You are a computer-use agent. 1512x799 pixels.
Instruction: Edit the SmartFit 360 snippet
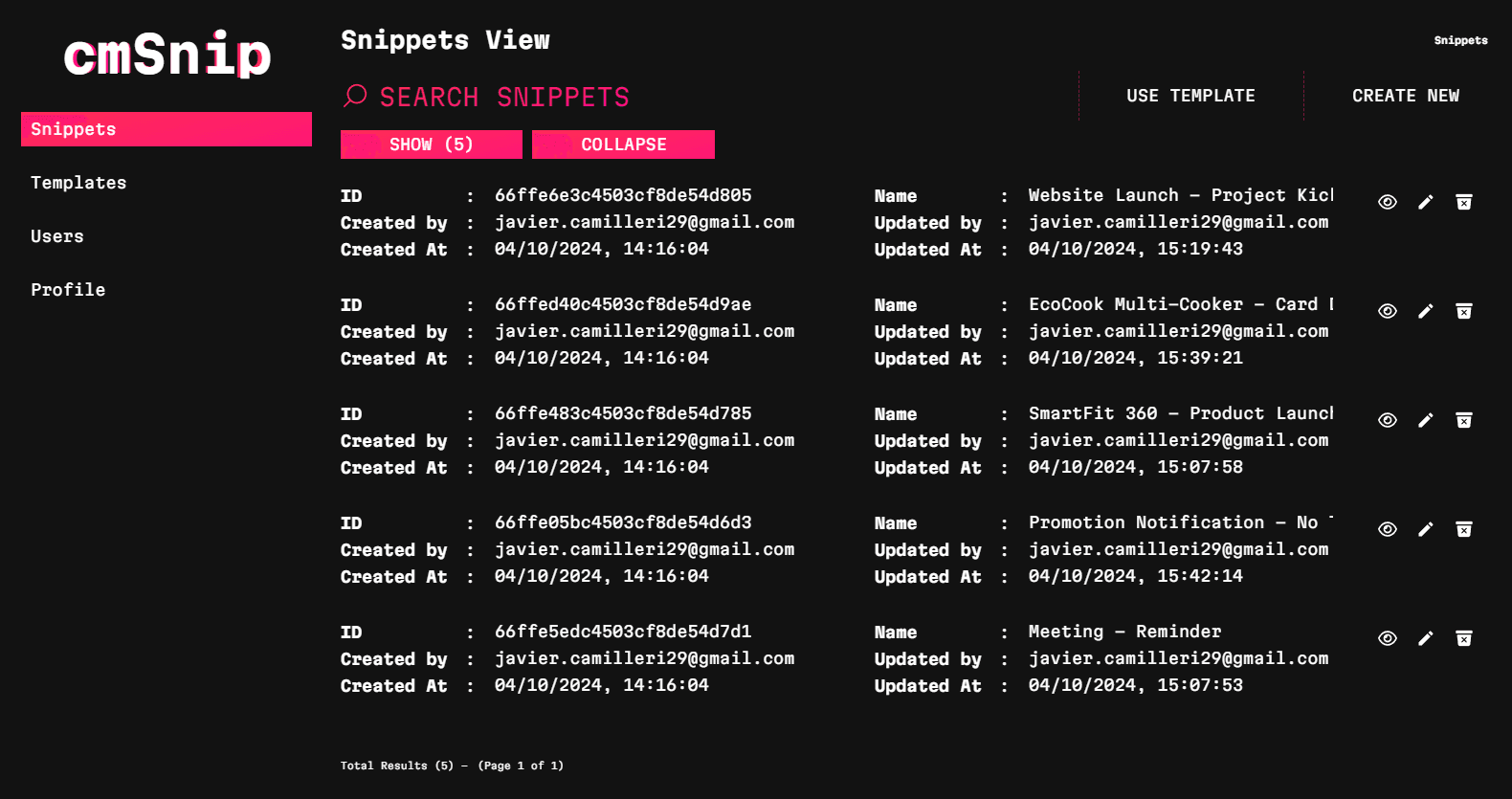[1425, 420]
